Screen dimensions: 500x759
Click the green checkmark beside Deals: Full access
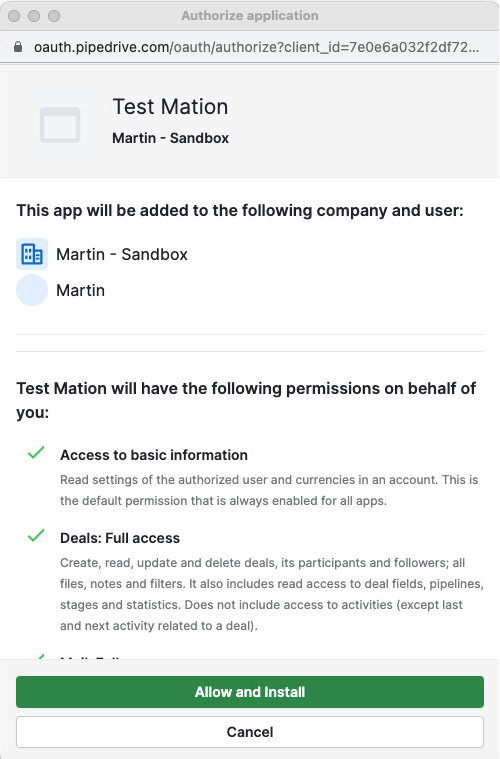click(36, 535)
